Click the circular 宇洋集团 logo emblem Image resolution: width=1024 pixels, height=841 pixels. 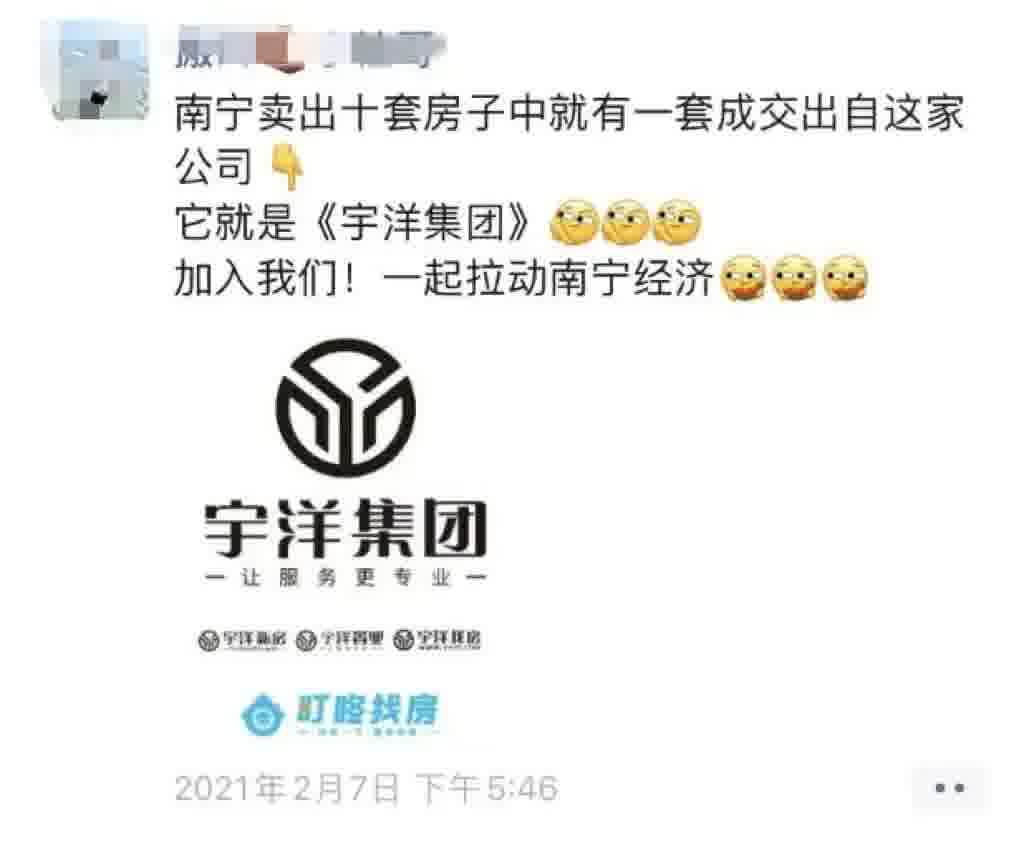pyautogui.click(x=345, y=408)
